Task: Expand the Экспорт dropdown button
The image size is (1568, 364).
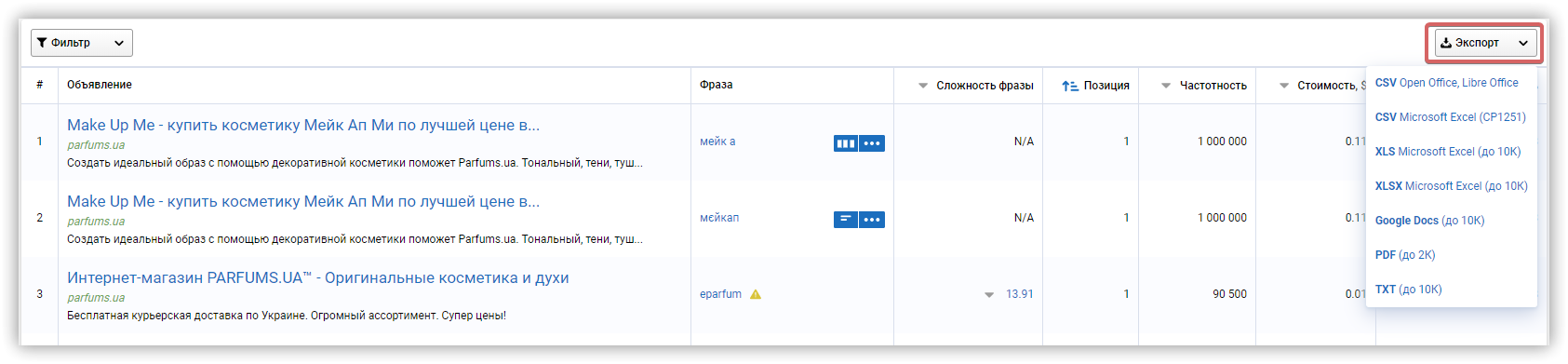Action: (x=1485, y=43)
